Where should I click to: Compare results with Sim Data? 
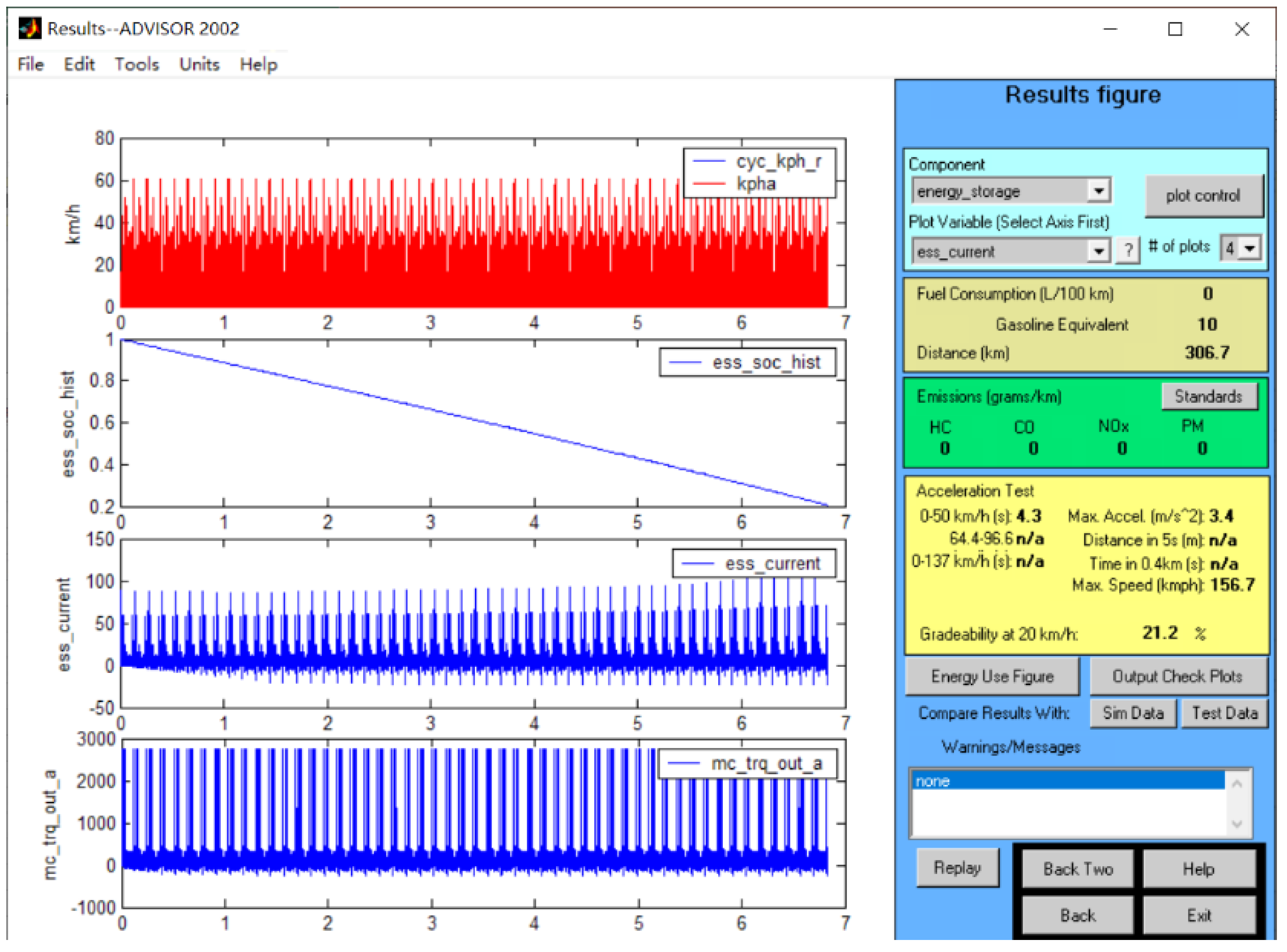tap(1133, 713)
